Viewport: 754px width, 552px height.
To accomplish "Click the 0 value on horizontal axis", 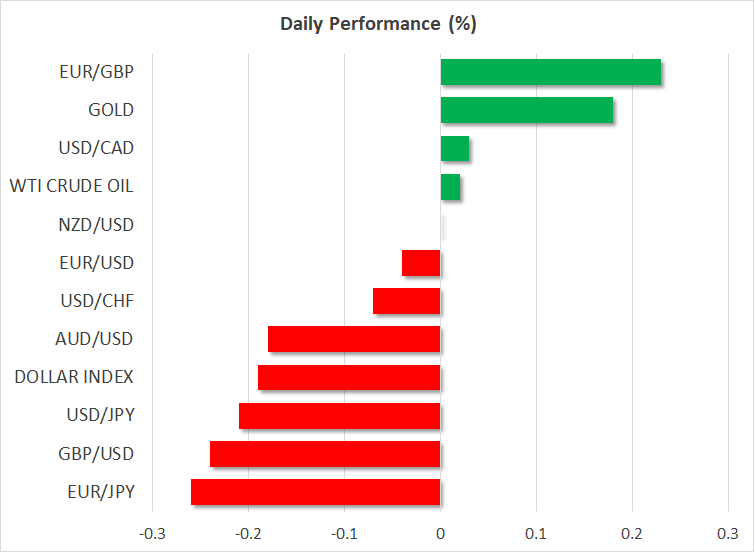I will pos(440,531).
